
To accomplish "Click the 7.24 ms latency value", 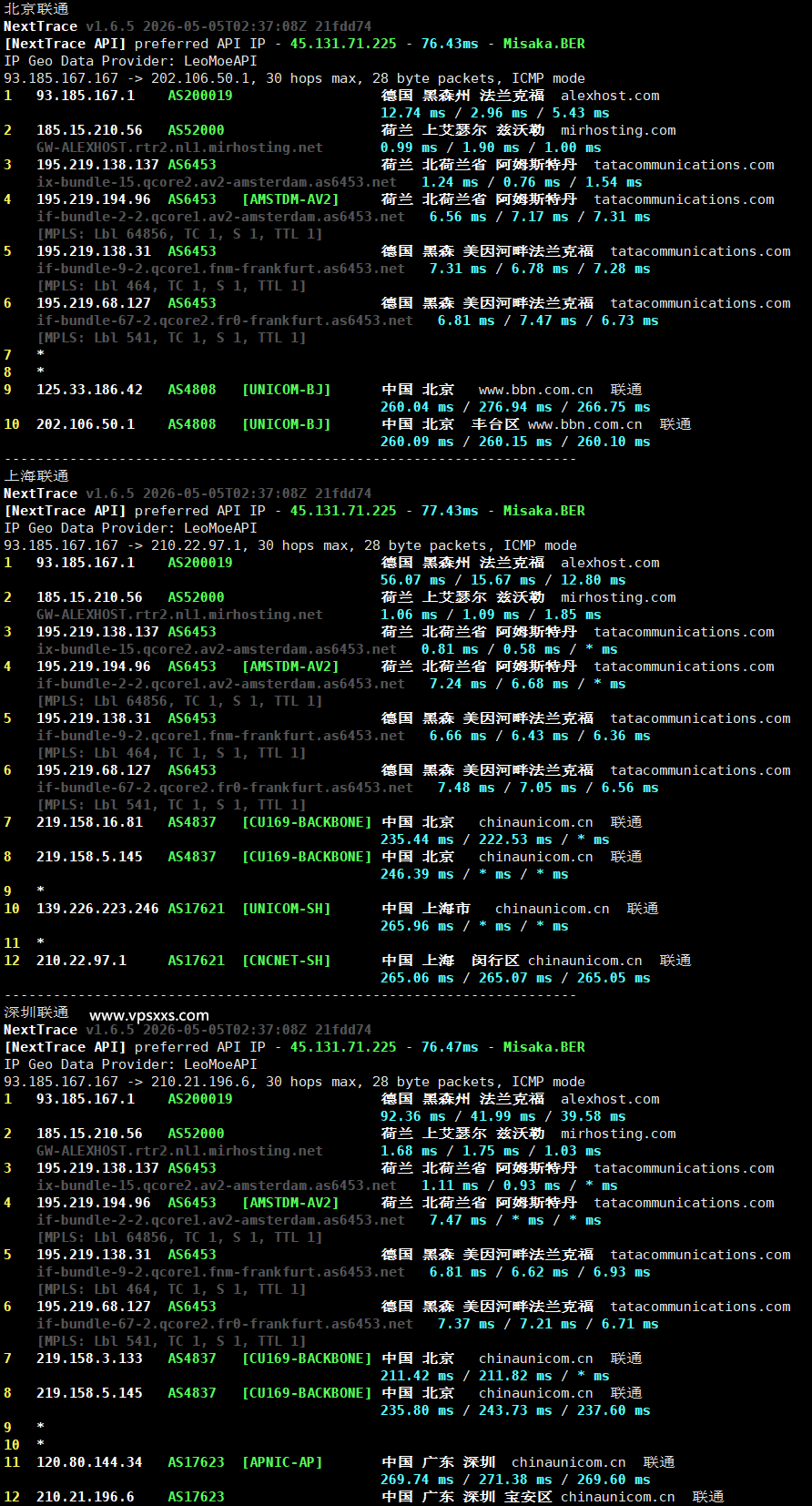I will (458, 684).
